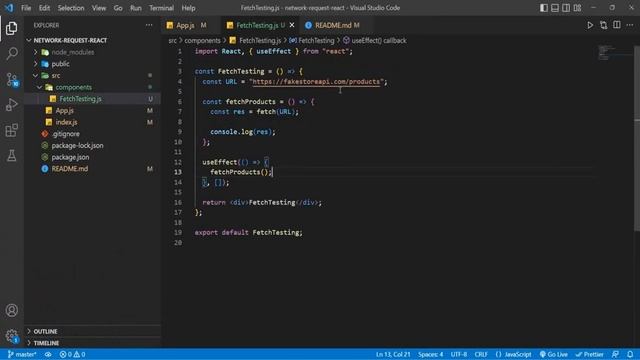The image size is (640, 360).
Task: Open the Manage gear menu
Action: click(11, 336)
